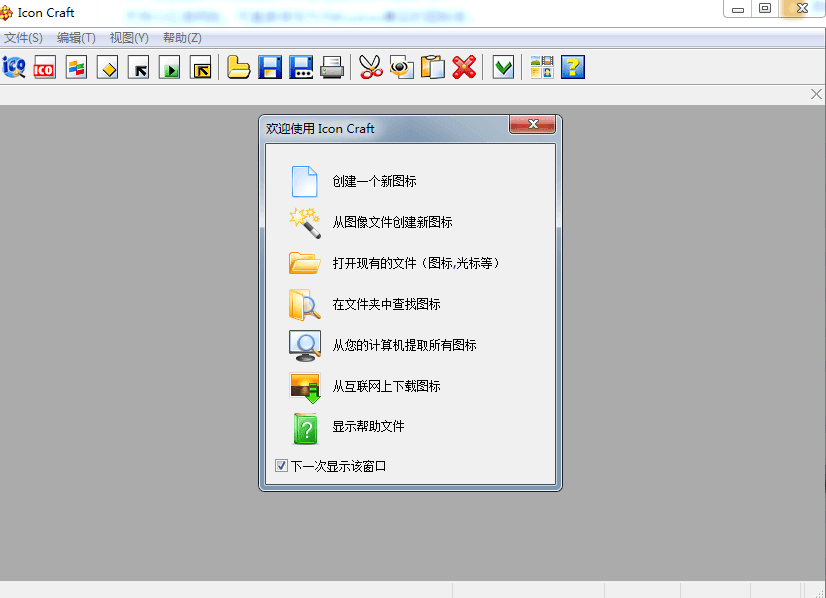Viewport: 826px width, 598px height.
Task: Choose 显示帮助文件
Action: (x=368, y=426)
